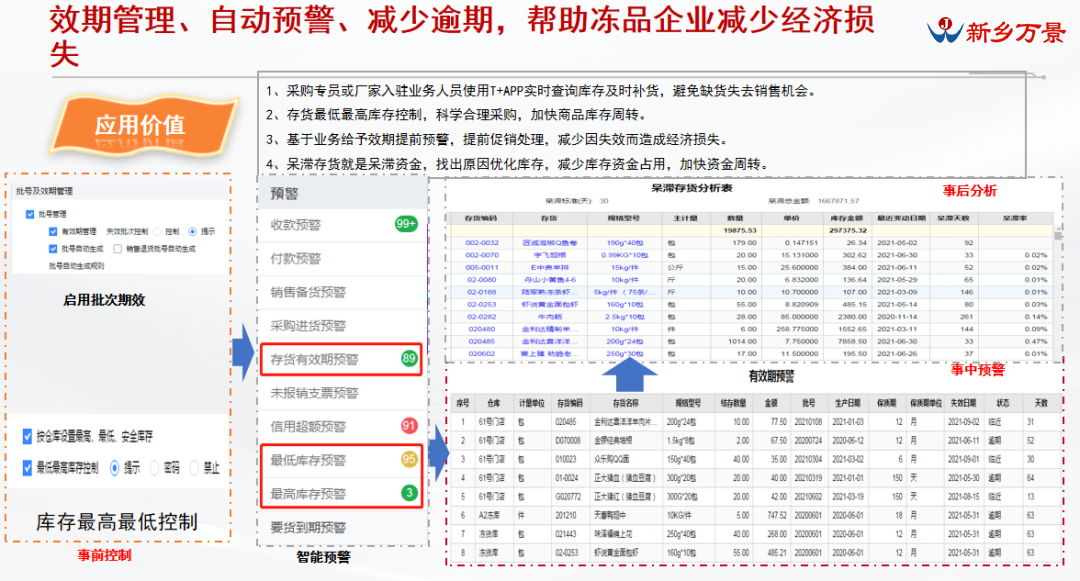Select the 禁止 radio option for 最低最高库存控制

(x=193, y=467)
